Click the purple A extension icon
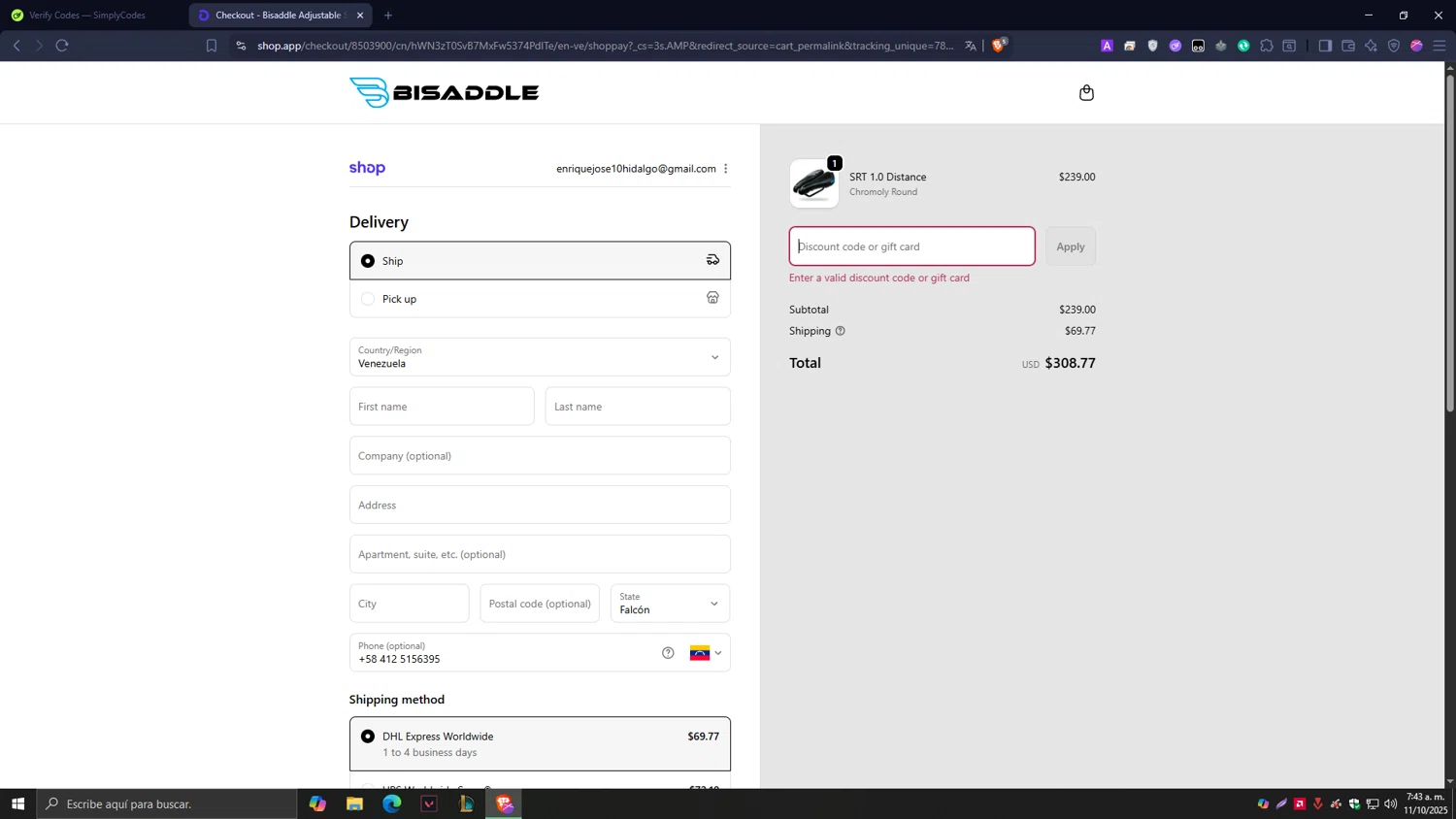Screen dimensions: 1456x819 (x=1107, y=46)
